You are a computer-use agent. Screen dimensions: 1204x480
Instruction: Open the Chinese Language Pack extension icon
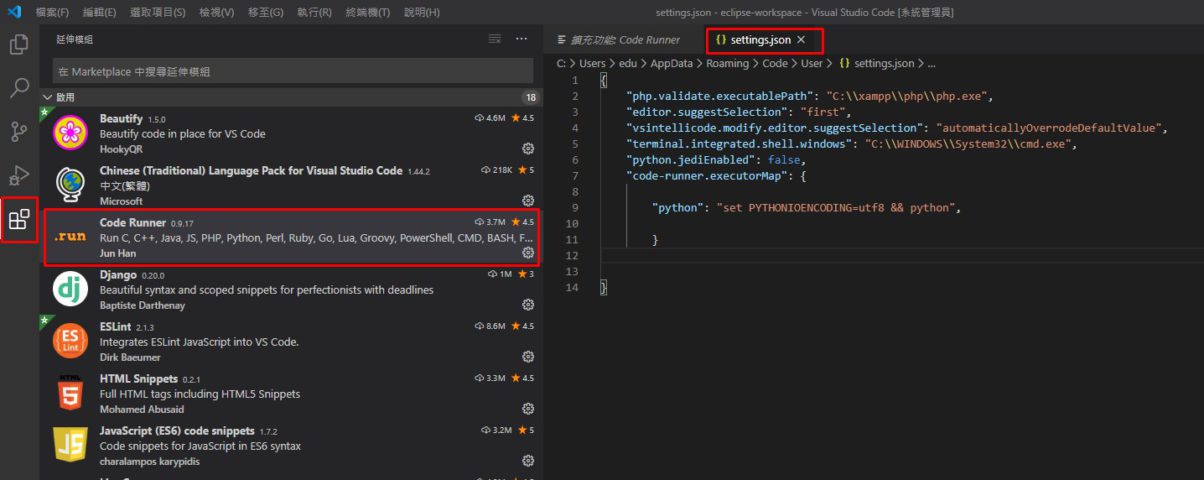click(x=70, y=185)
